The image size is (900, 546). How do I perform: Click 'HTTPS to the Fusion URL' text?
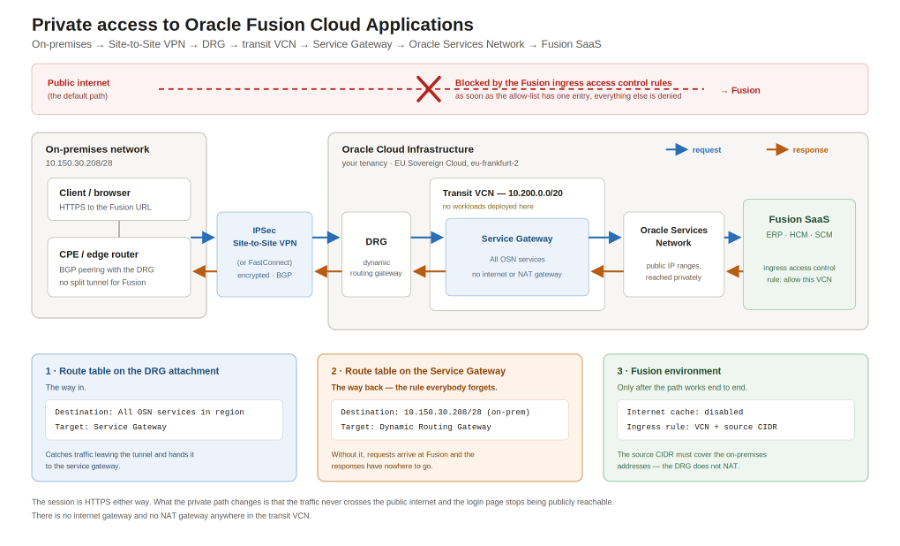(105, 207)
